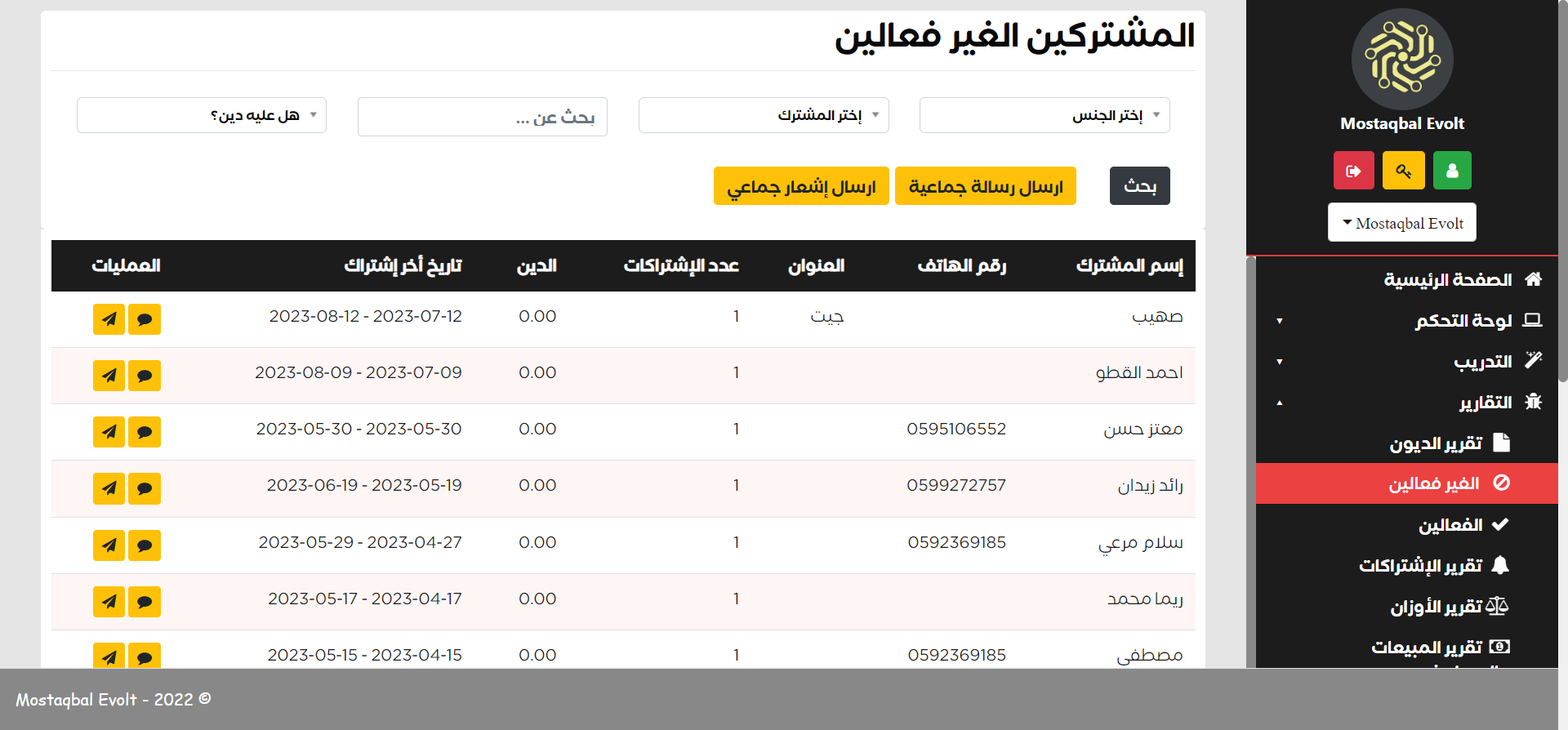
Task: Click the dark بحث search button
Action: pyautogui.click(x=1139, y=186)
